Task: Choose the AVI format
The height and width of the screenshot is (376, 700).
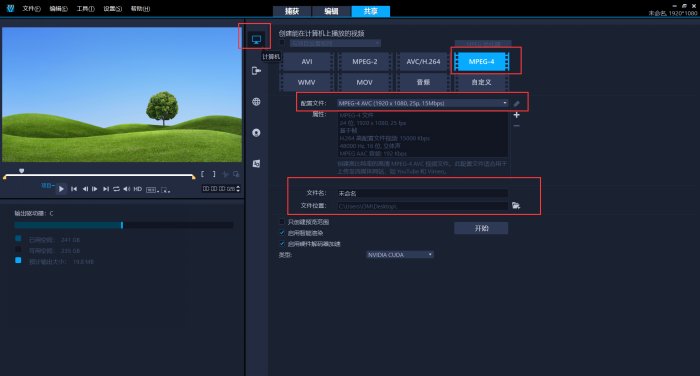Action: pyautogui.click(x=307, y=62)
